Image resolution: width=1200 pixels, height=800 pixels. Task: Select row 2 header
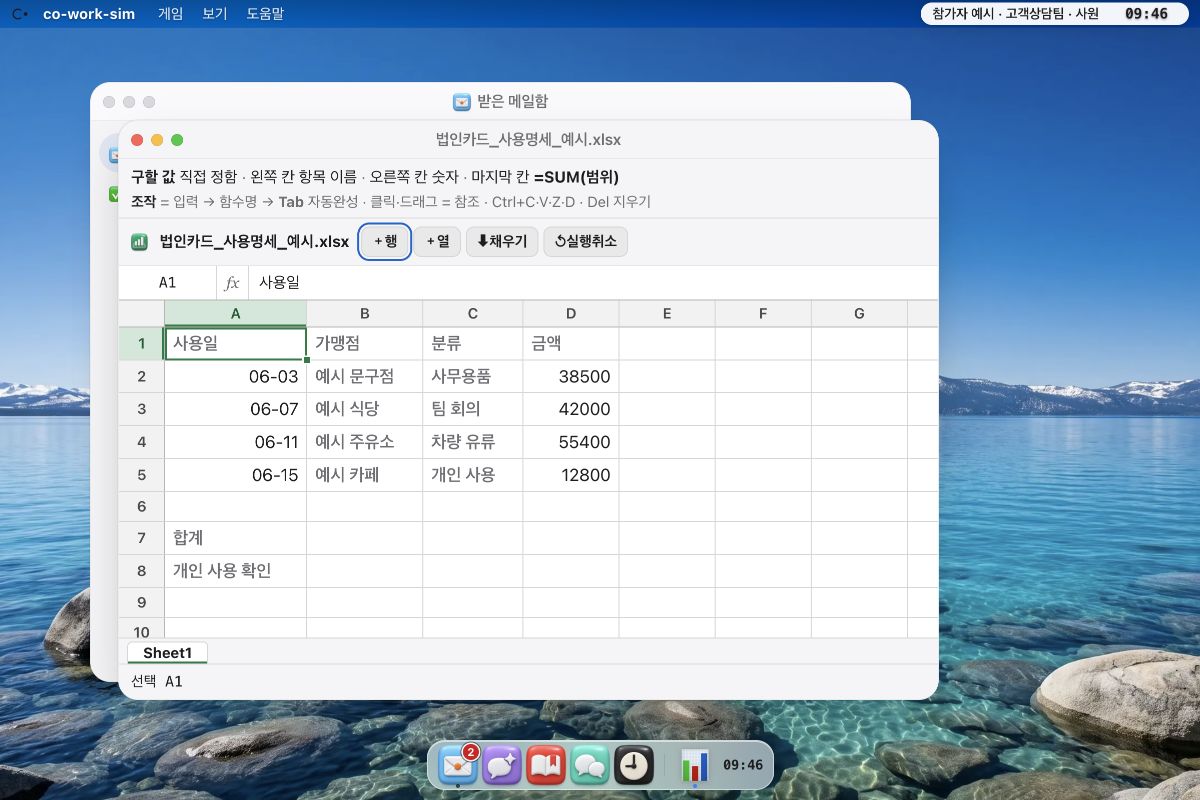(141, 377)
